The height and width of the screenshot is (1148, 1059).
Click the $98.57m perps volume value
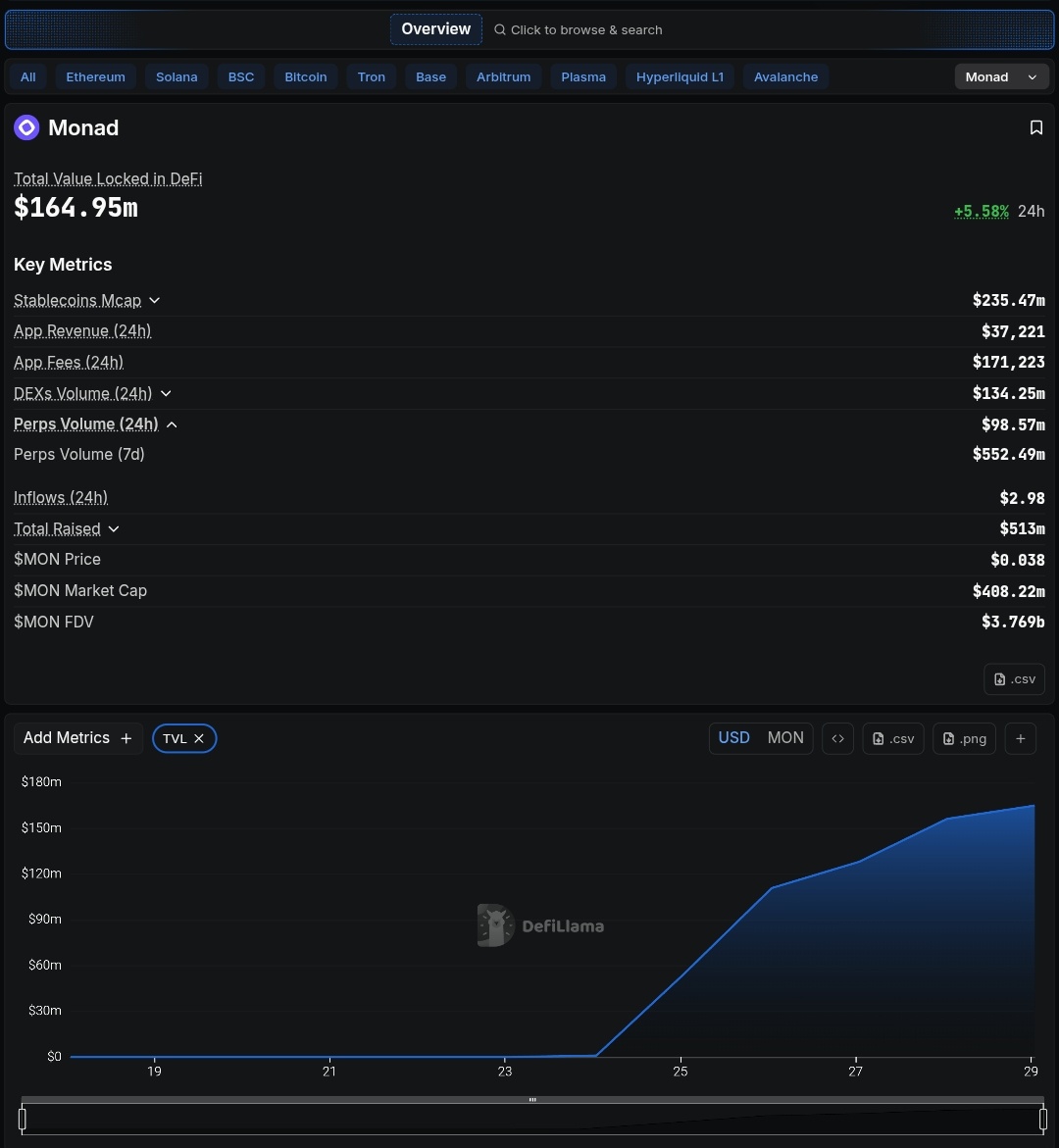[x=1013, y=424]
